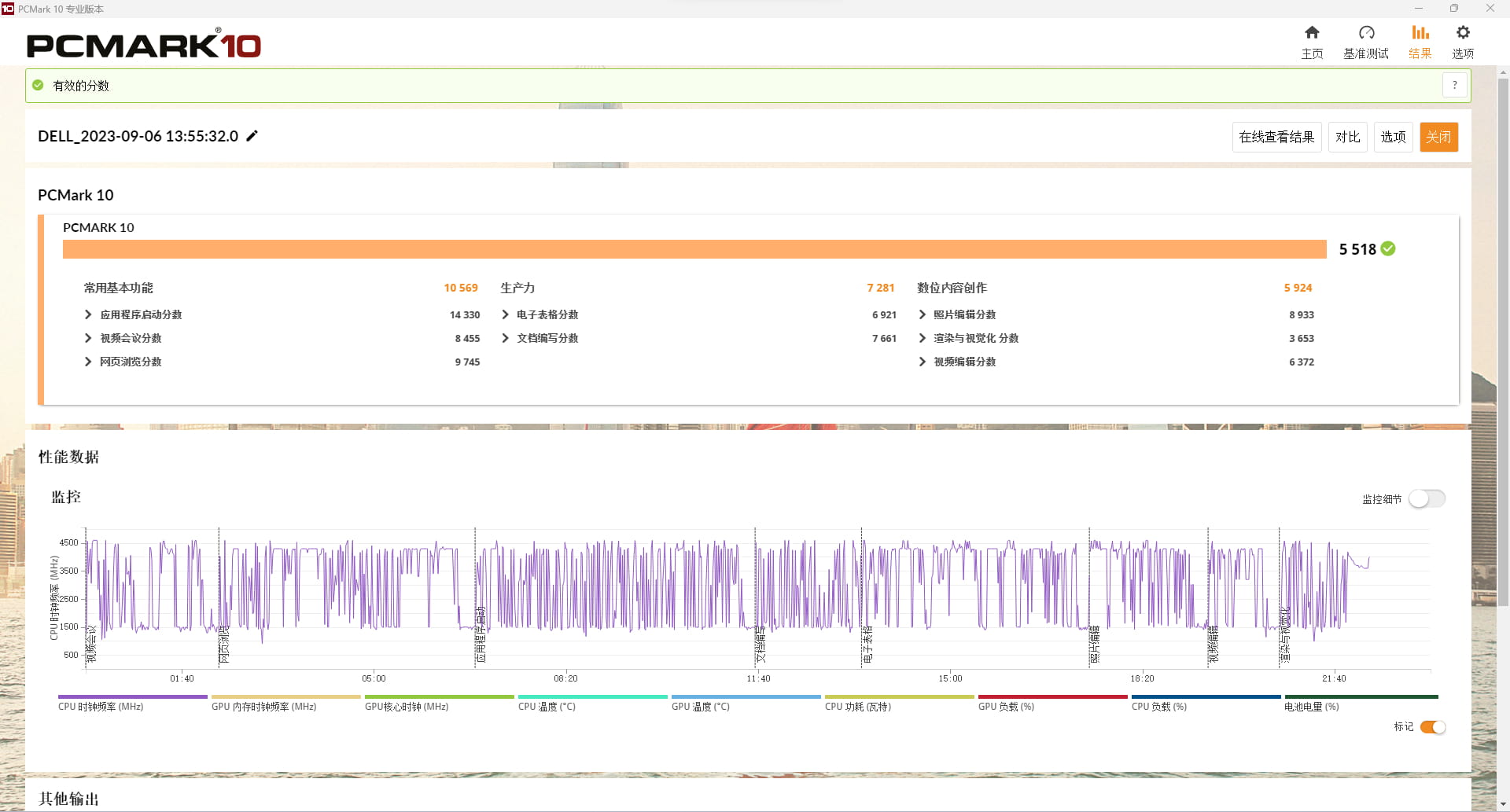Click the result name DELL_2023-09-06 13:55:32.0
This screenshot has height=812, width=1510.
pos(138,136)
